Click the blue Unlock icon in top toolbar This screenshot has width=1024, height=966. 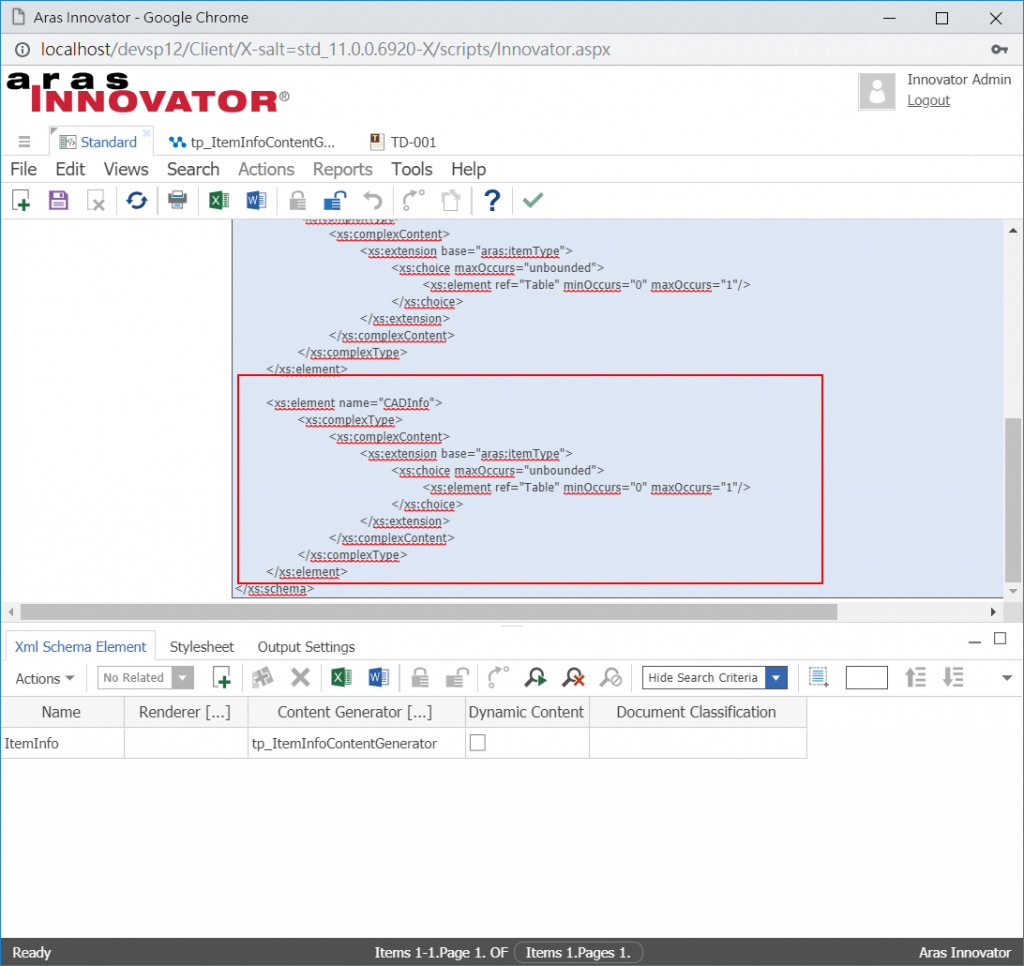pos(335,201)
